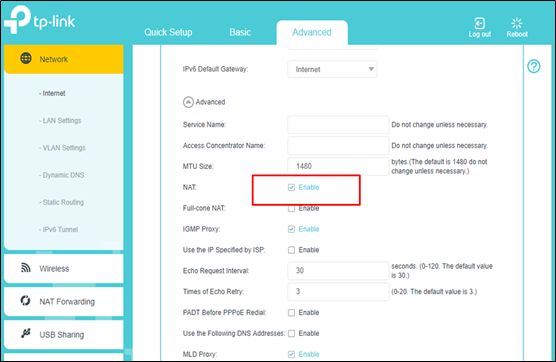Image resolution: width=556 pixels, height=362 pixels.
Task: Open Dynamic DNS settings
Action: (61, 175)
